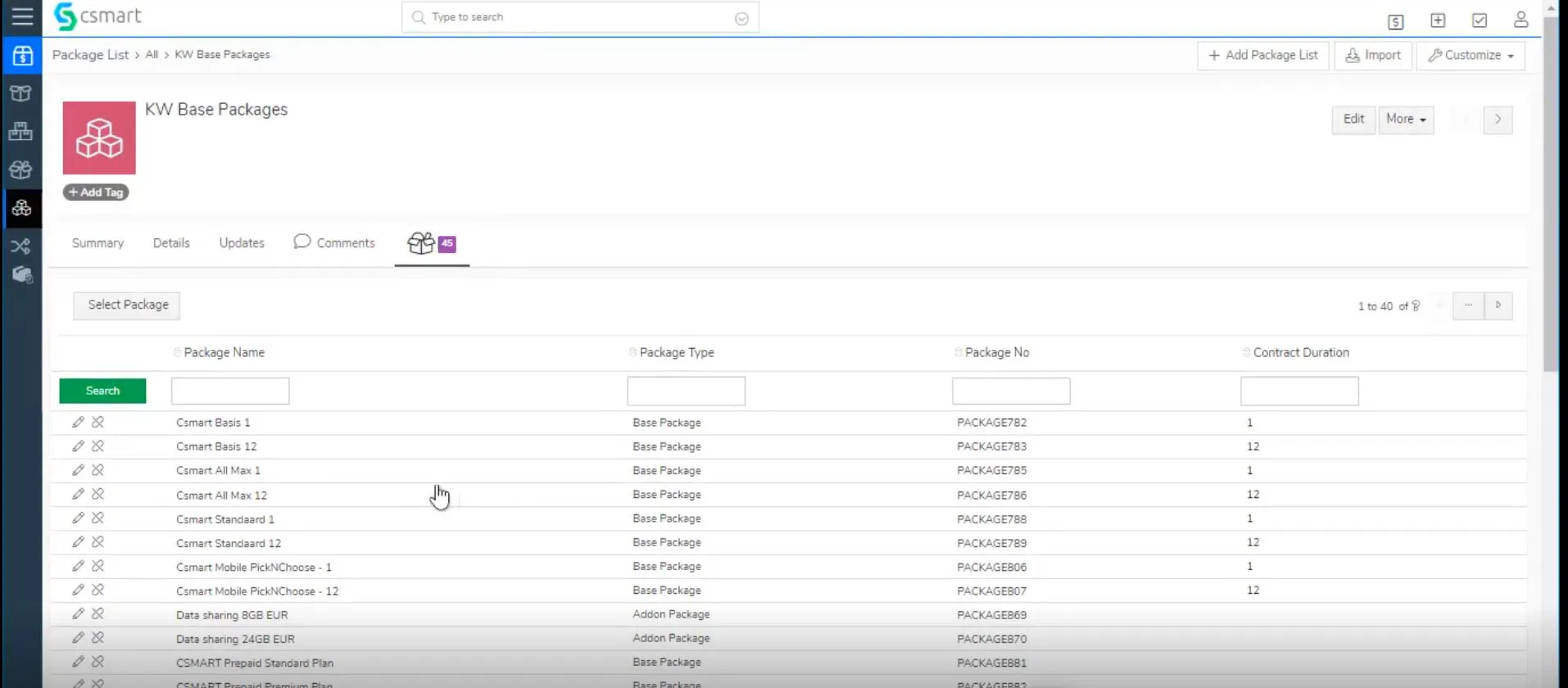Focus the Contract Duration filter field
The height and width of the screenshot is (688, 1568).
tap(1299, 391)
